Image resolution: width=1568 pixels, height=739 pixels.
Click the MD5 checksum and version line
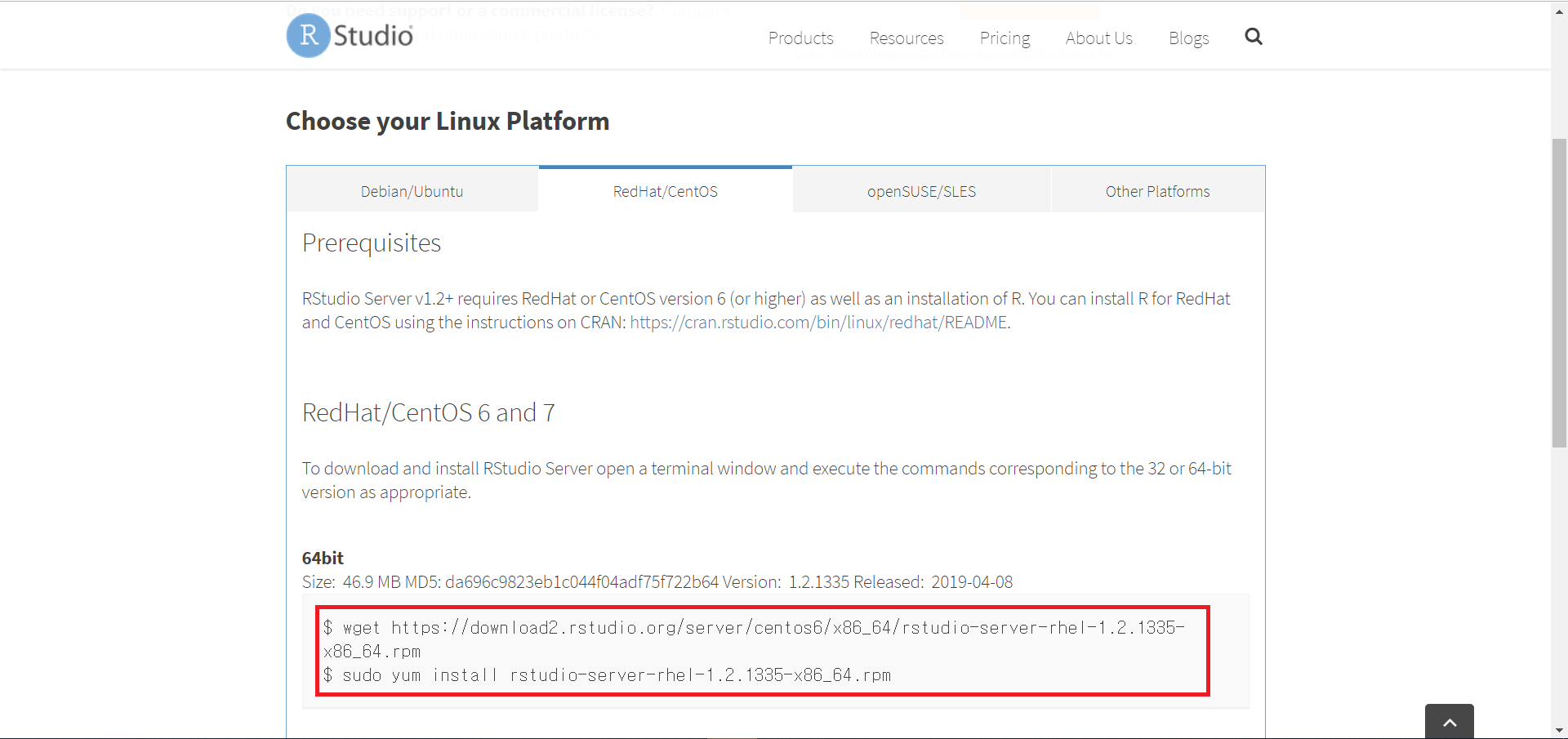click(657, 582)
